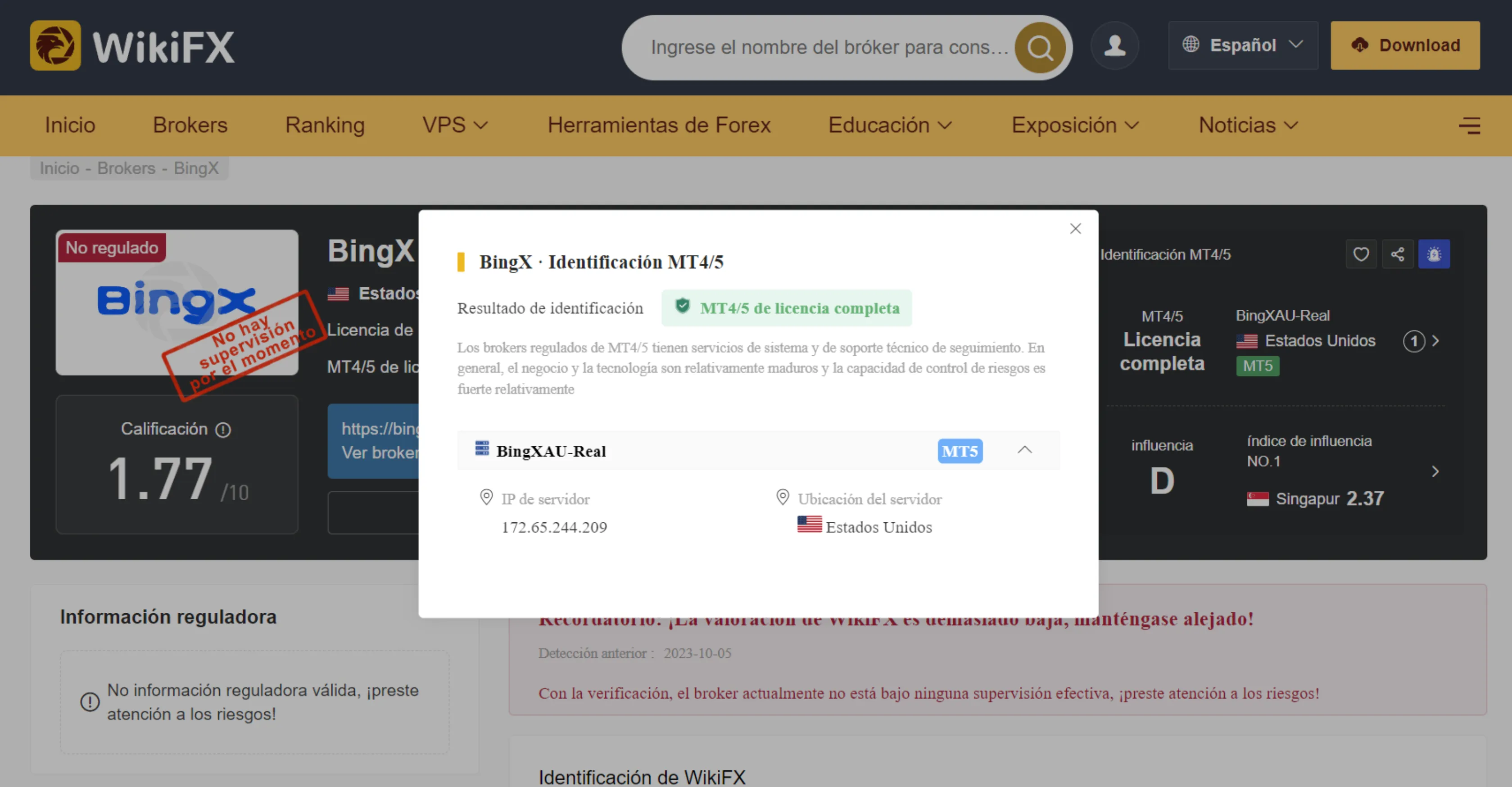The width and height of the screenshot is (1512, 787).
Task: Click the numbered circle 1 badge
Action: [1413, 341]
